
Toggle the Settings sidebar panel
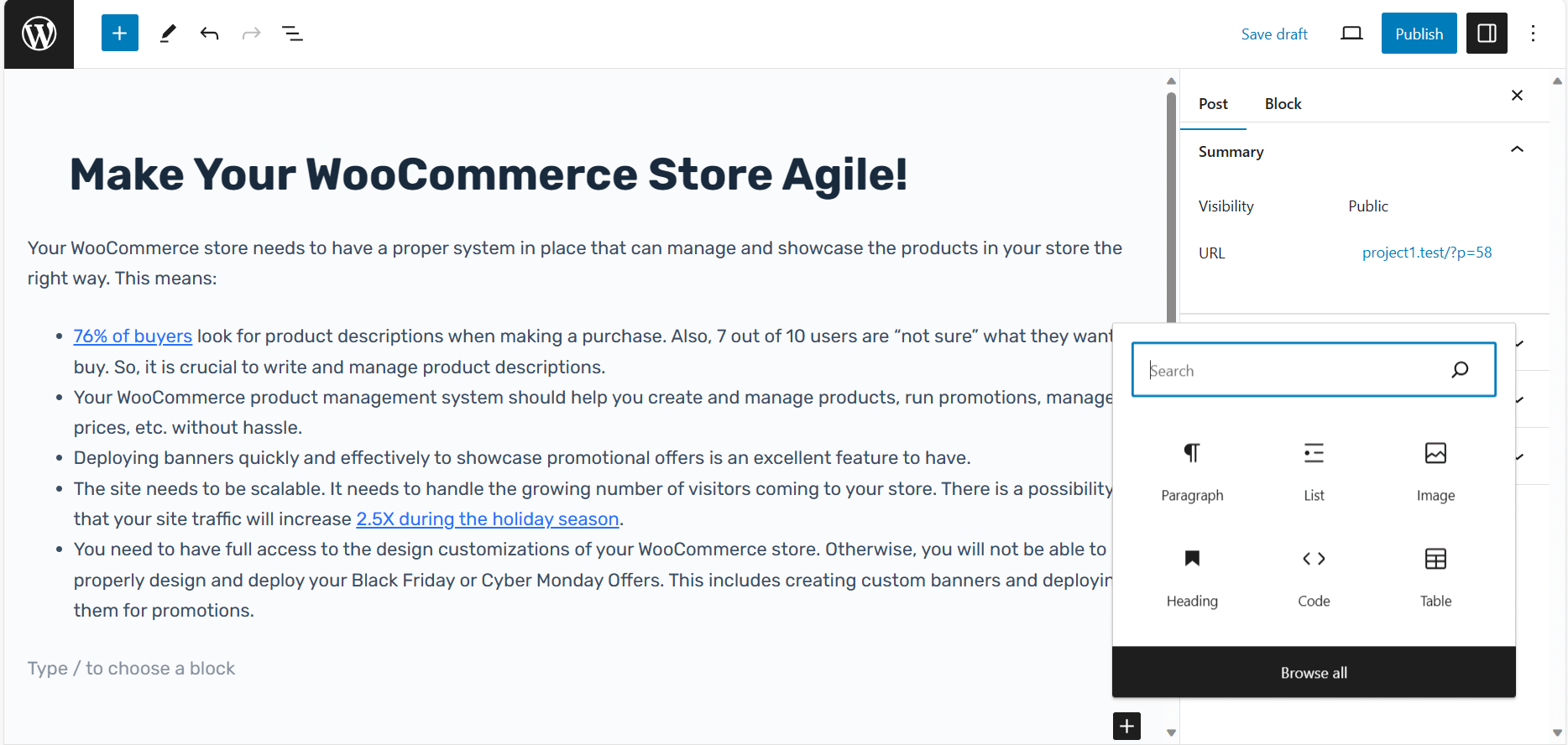(x=1487, y=34)
